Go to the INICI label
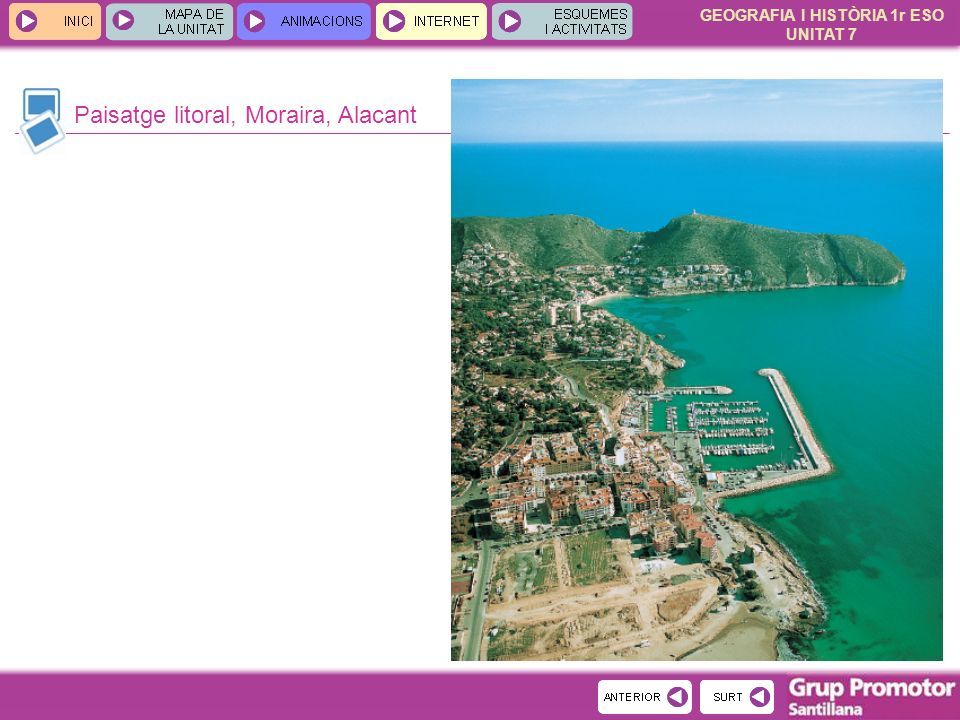 pyautogui.click(x=78, y=21)
